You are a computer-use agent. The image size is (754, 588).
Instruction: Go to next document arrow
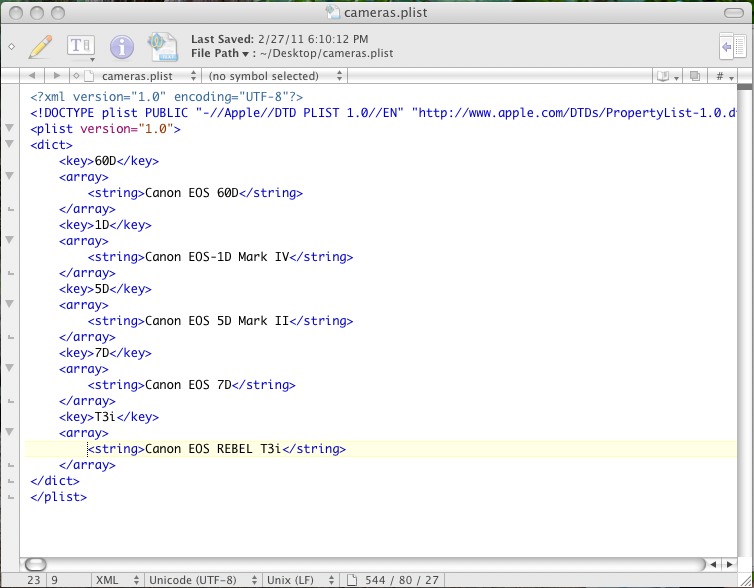tap(56, 76)
